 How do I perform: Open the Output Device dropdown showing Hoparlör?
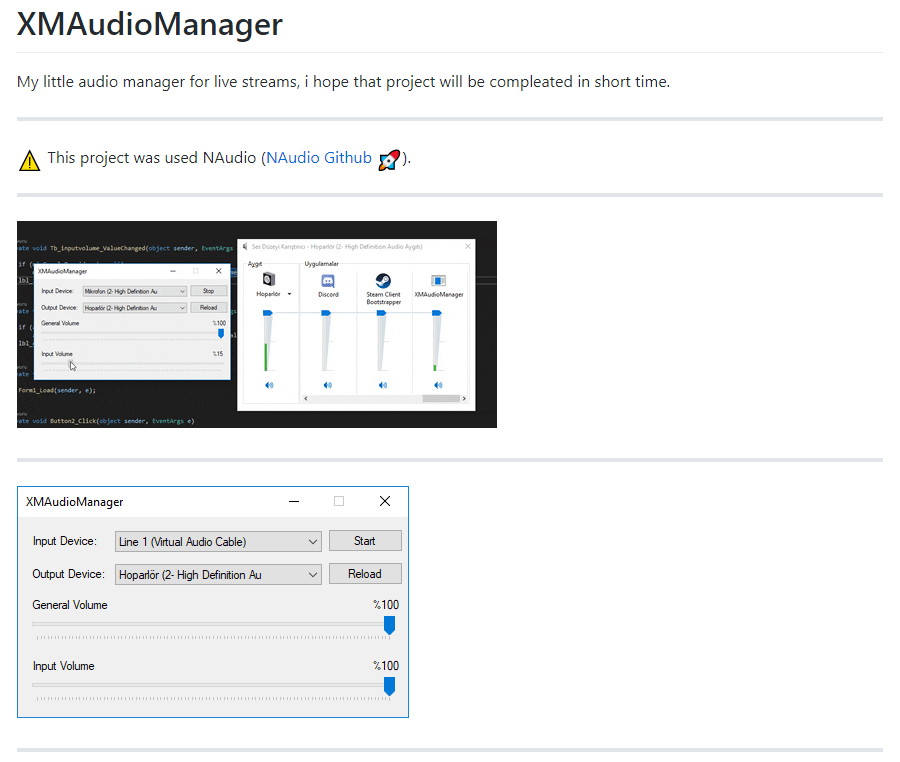(x=218, y=574)
